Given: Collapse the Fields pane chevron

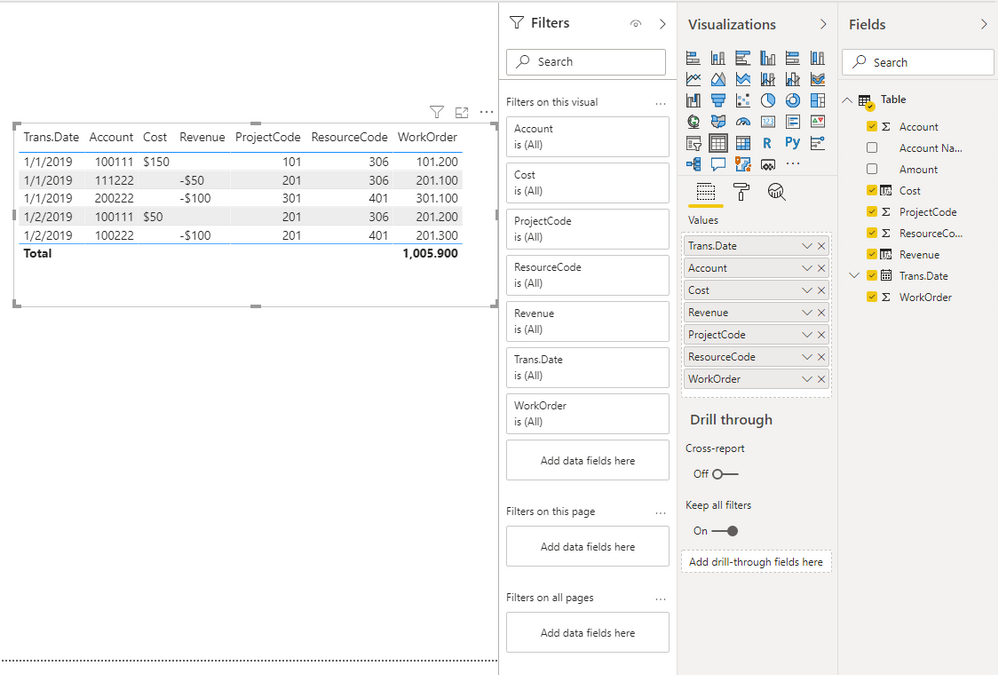Looking at the screenshot, I should point(984,24).
